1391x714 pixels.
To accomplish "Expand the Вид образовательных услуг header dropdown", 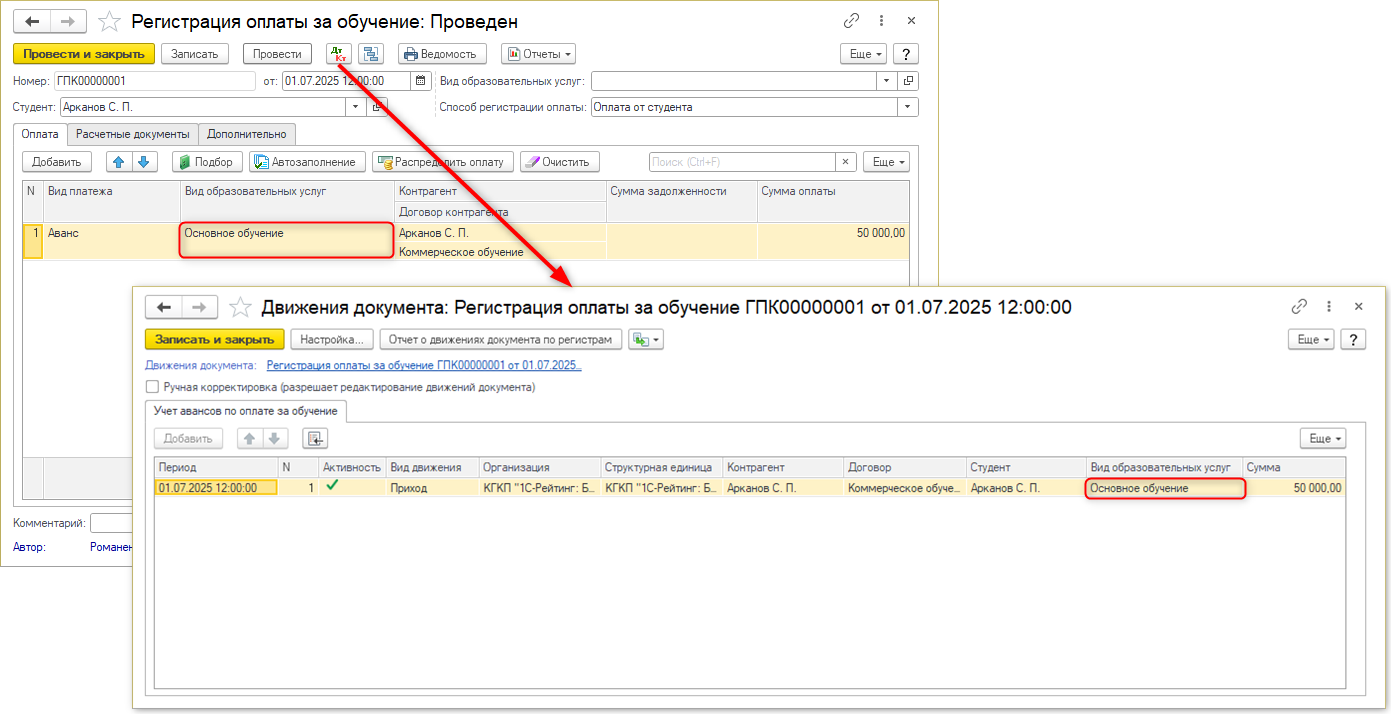I will point(886,81).
